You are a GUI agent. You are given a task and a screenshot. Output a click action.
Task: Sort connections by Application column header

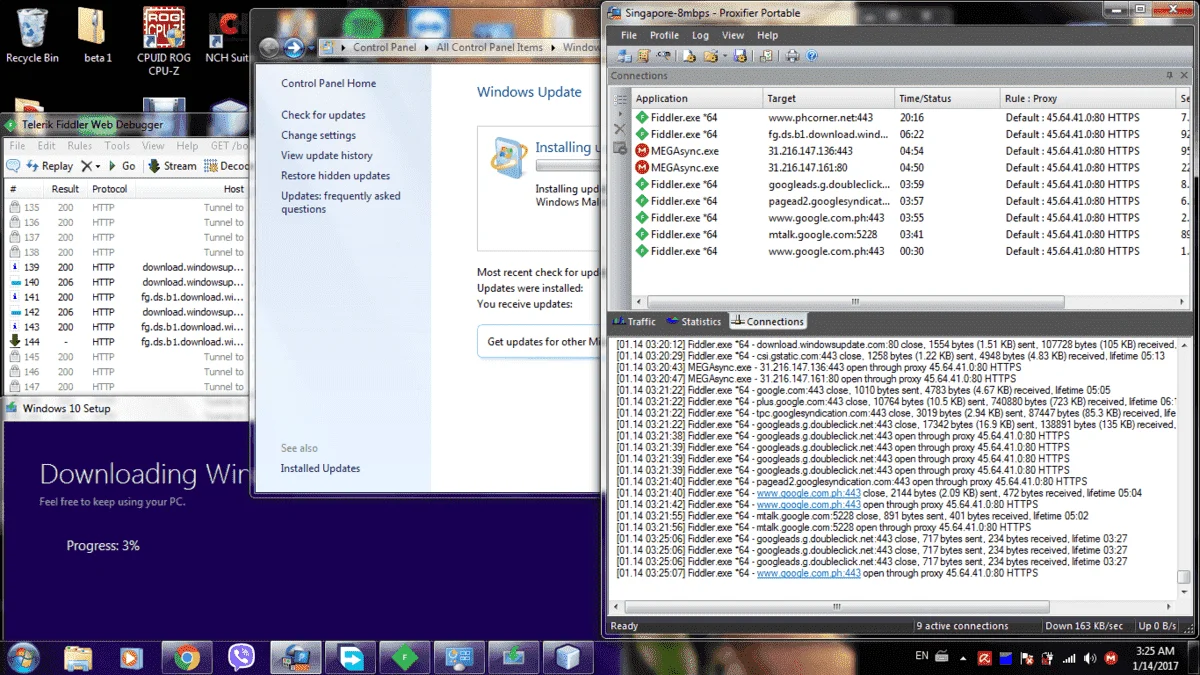click(696, 98)
